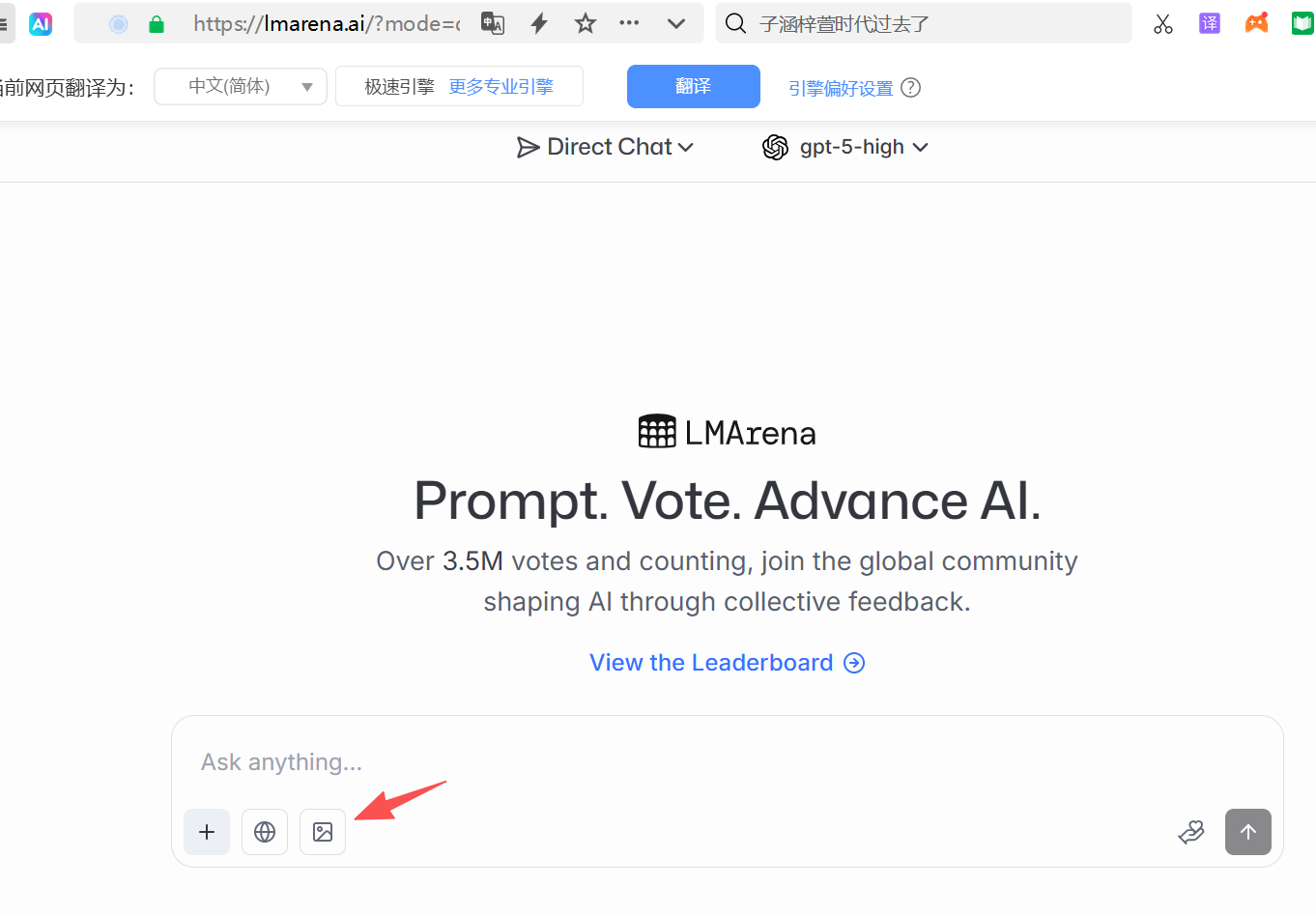
Task: Click the translate page icon in address bar
Action: point(493,23)
